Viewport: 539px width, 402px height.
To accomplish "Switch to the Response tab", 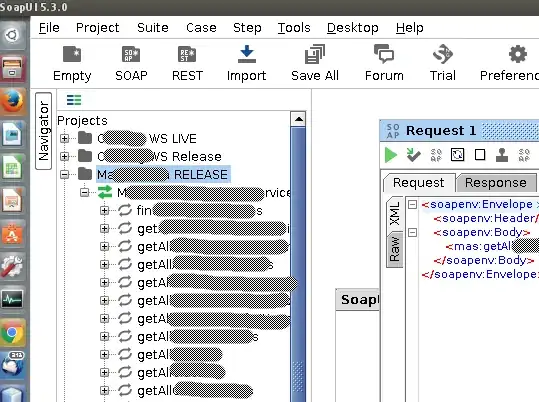I will (x=496, y=183).
